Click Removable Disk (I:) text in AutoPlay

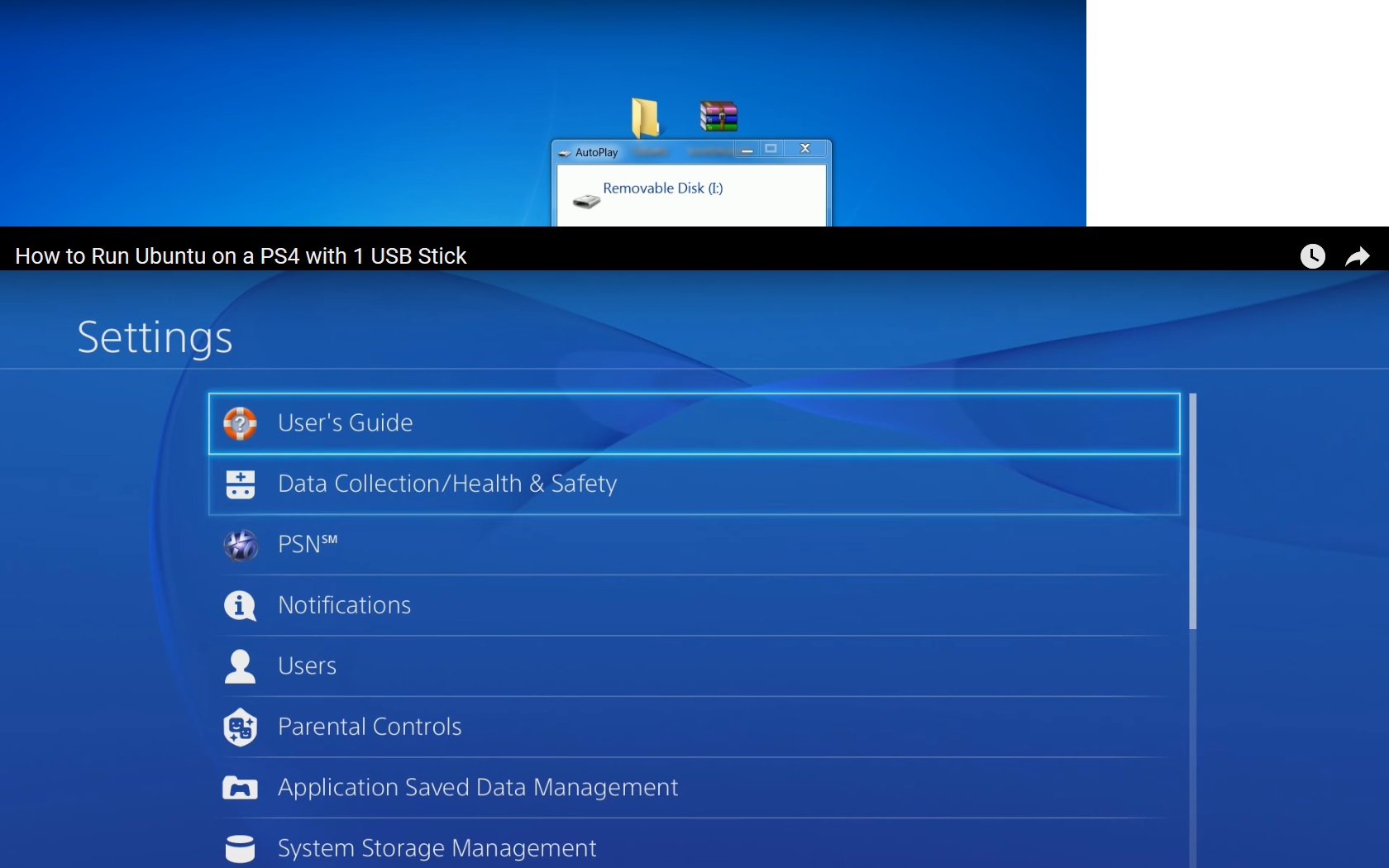tap(663, 188)
